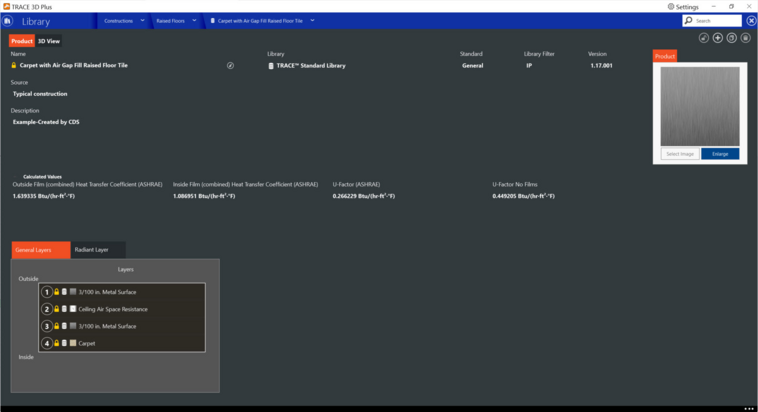This screenshot has height=412, width=758.
Task: Open Settings in the title bar
Action: point(683,7)
